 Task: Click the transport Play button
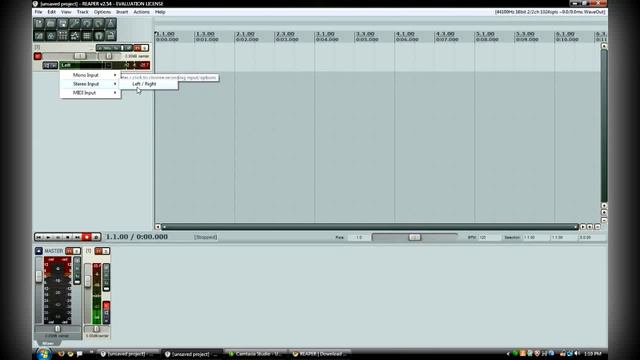pyautogui.click(x=48, y=237)
